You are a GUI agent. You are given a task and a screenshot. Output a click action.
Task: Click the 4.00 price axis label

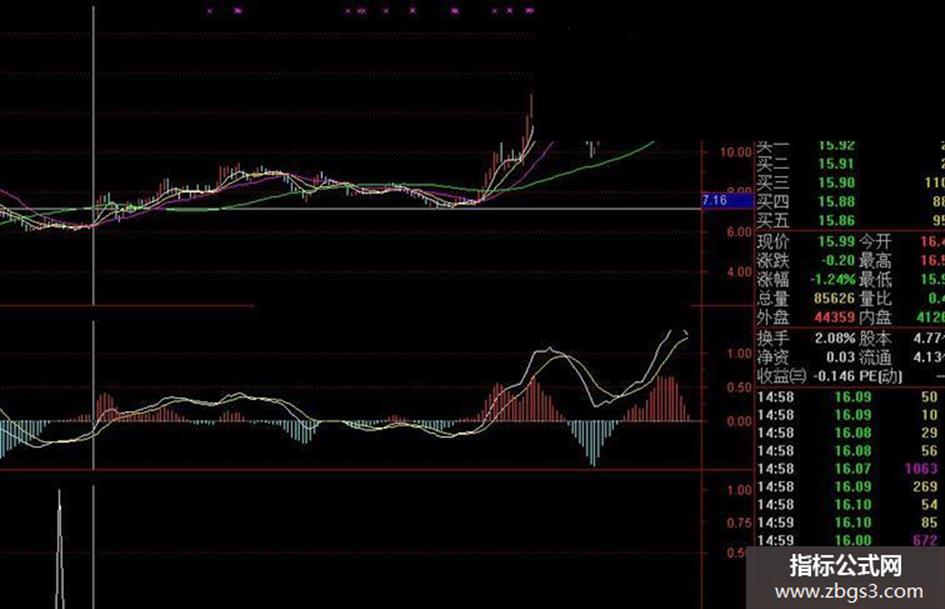click(x=739, y=272)
